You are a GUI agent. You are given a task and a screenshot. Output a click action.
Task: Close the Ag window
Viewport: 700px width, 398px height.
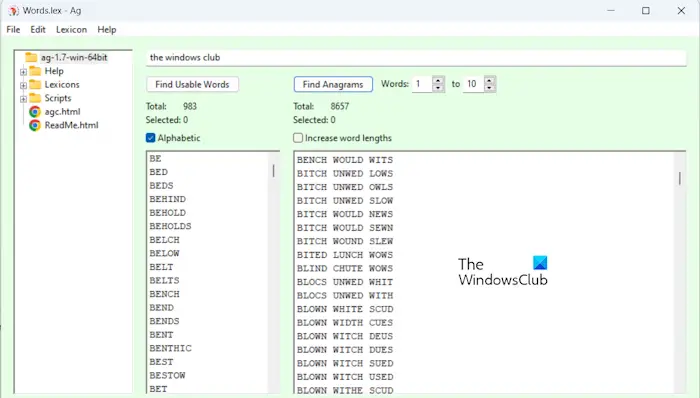681,11
